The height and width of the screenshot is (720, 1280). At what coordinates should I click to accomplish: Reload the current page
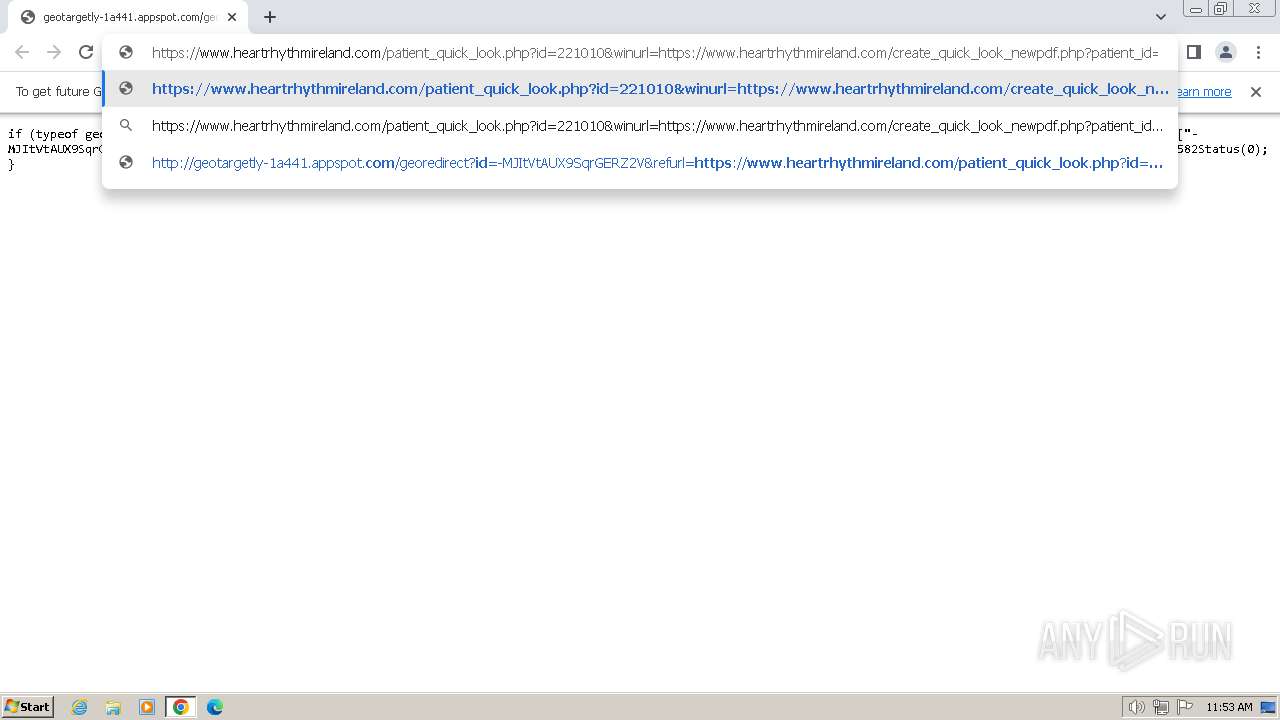[86, 52]
